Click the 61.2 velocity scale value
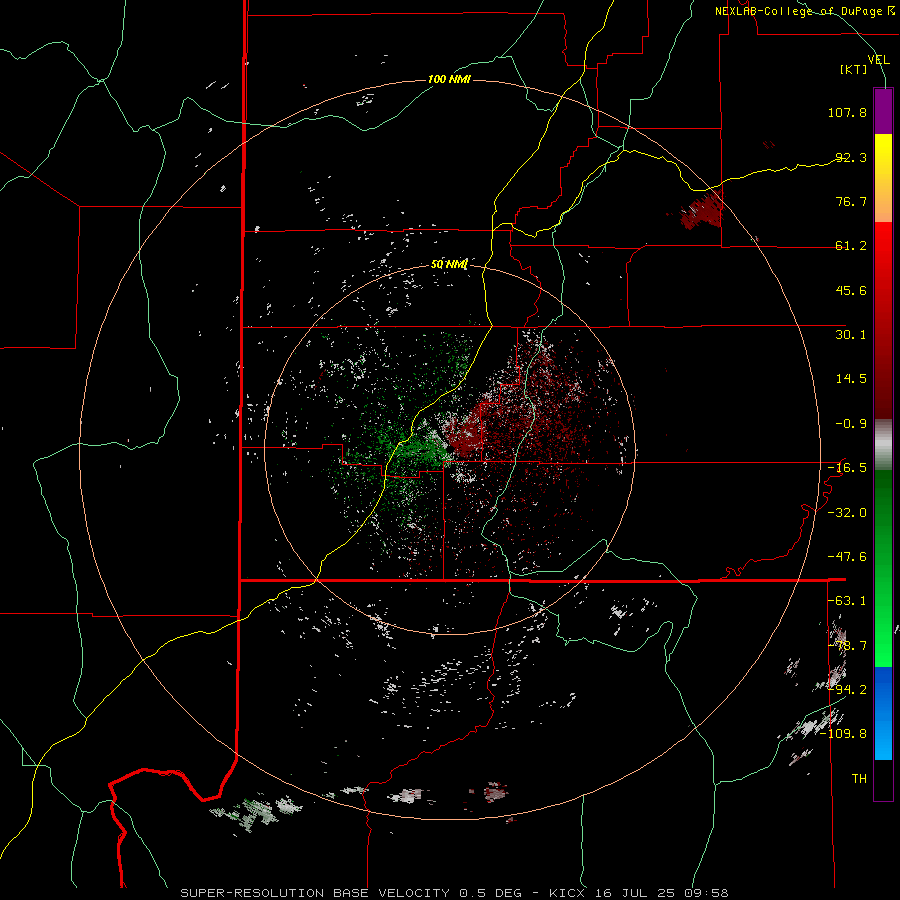The image size is (900, 900). click(x=851, y=246)
